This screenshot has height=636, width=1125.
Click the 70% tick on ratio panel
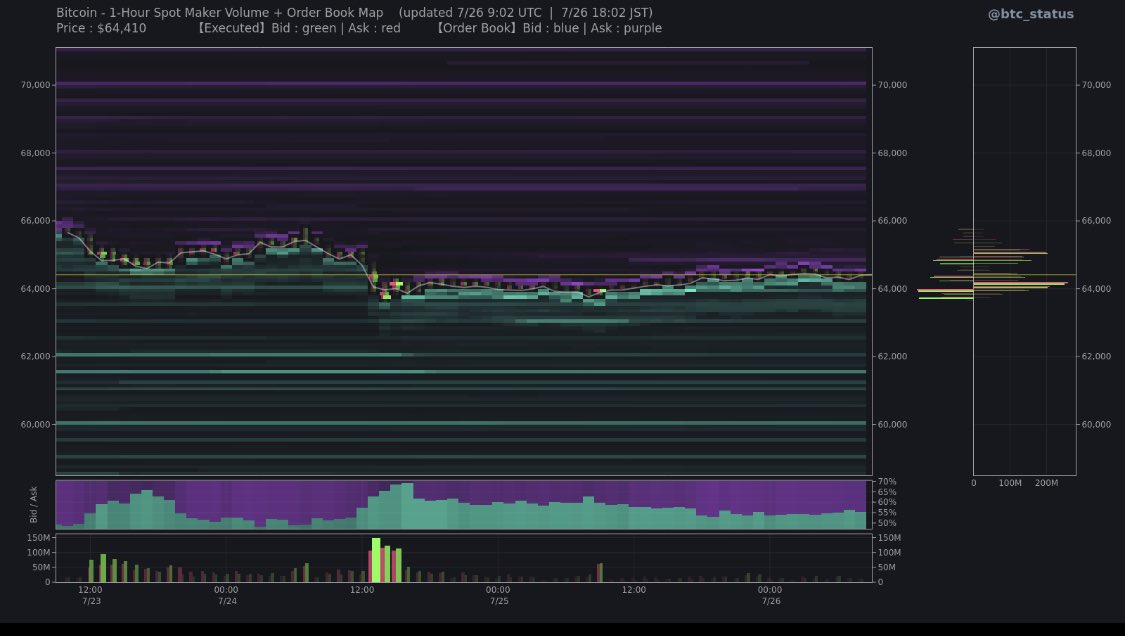pyautogui.click(x=887, y=482)
